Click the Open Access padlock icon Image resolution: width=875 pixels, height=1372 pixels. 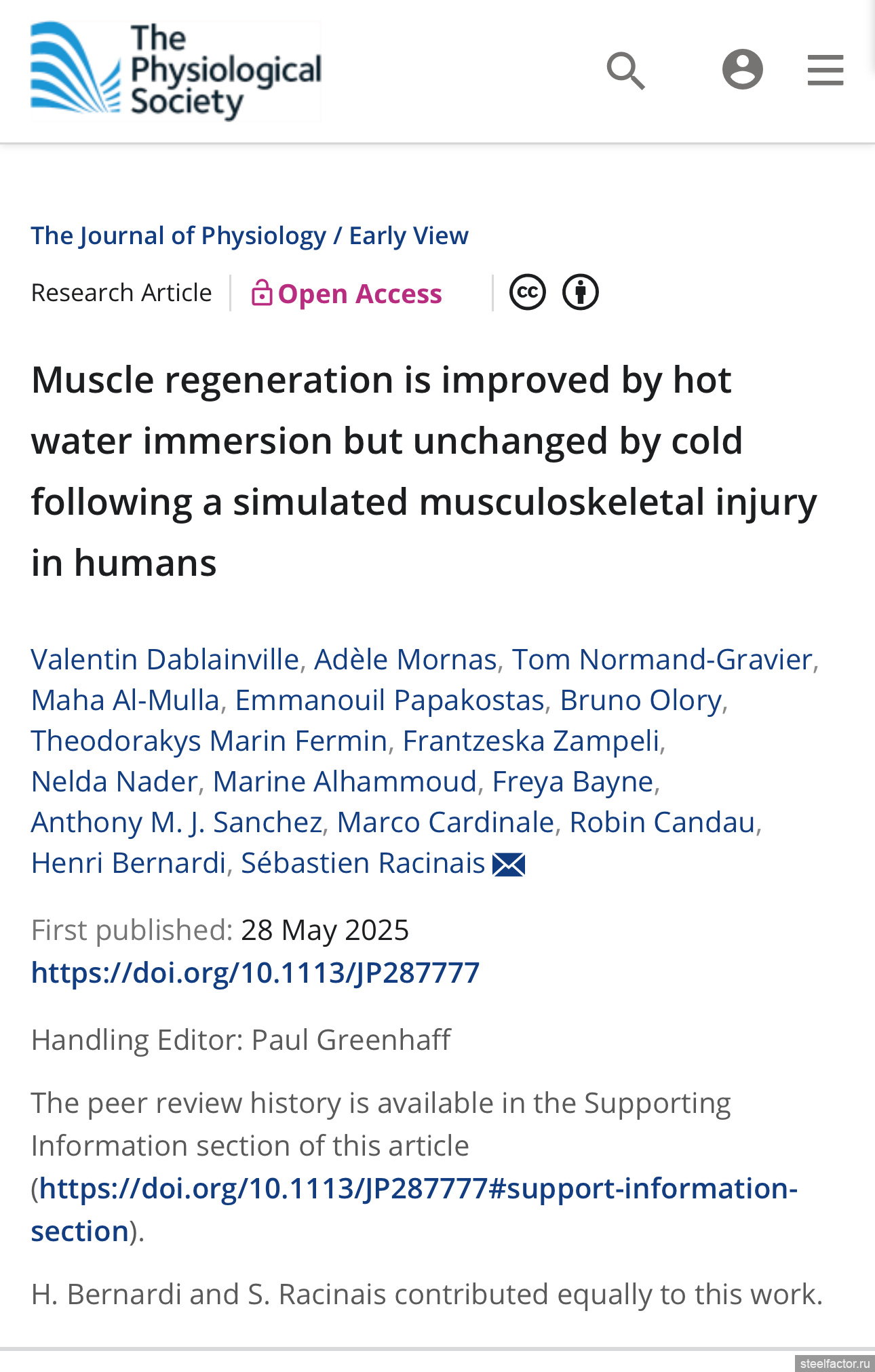tap(261, 294)
